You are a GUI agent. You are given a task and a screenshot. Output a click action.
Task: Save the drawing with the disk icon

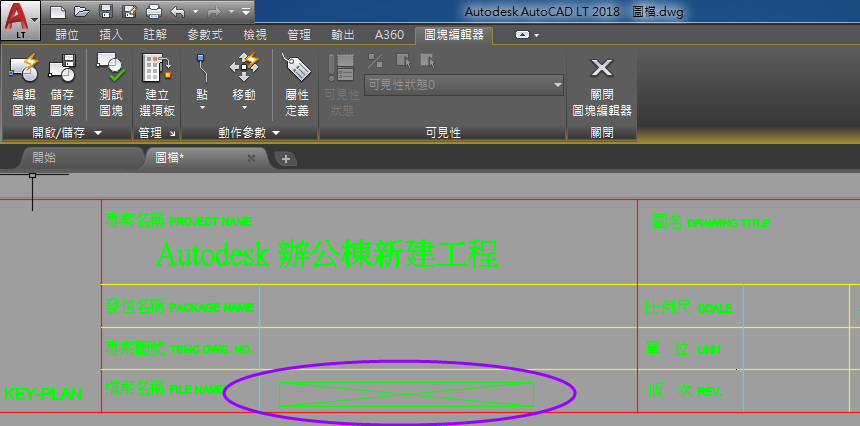[106, 10]
